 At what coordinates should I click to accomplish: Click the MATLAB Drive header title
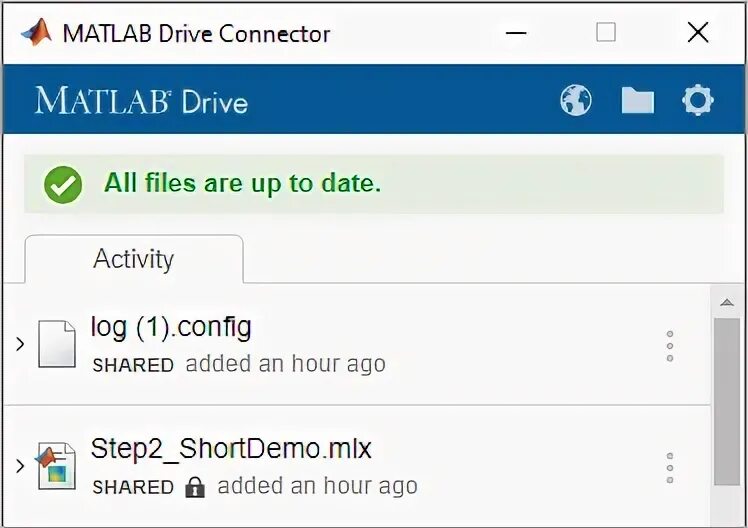point(141,101)
